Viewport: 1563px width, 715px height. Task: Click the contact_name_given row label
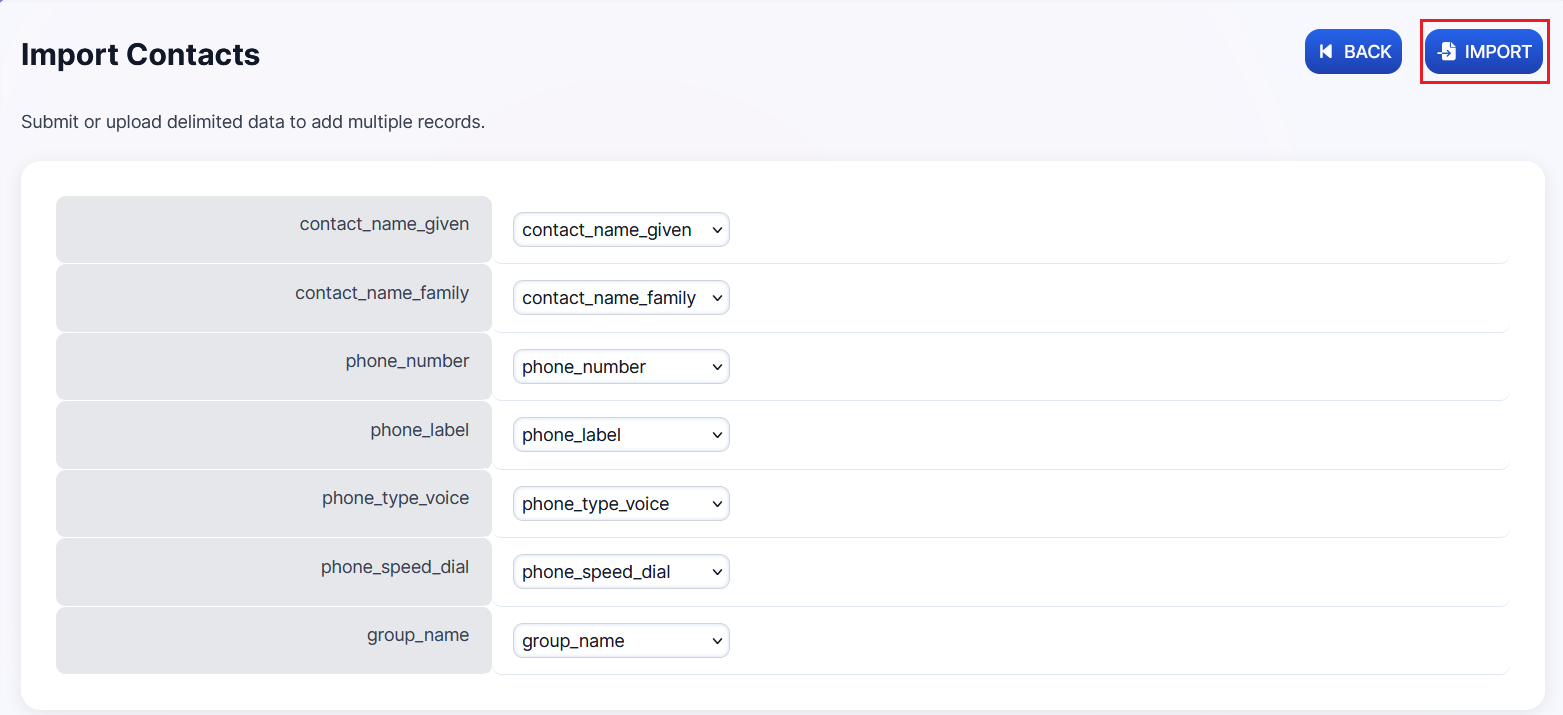384,224
